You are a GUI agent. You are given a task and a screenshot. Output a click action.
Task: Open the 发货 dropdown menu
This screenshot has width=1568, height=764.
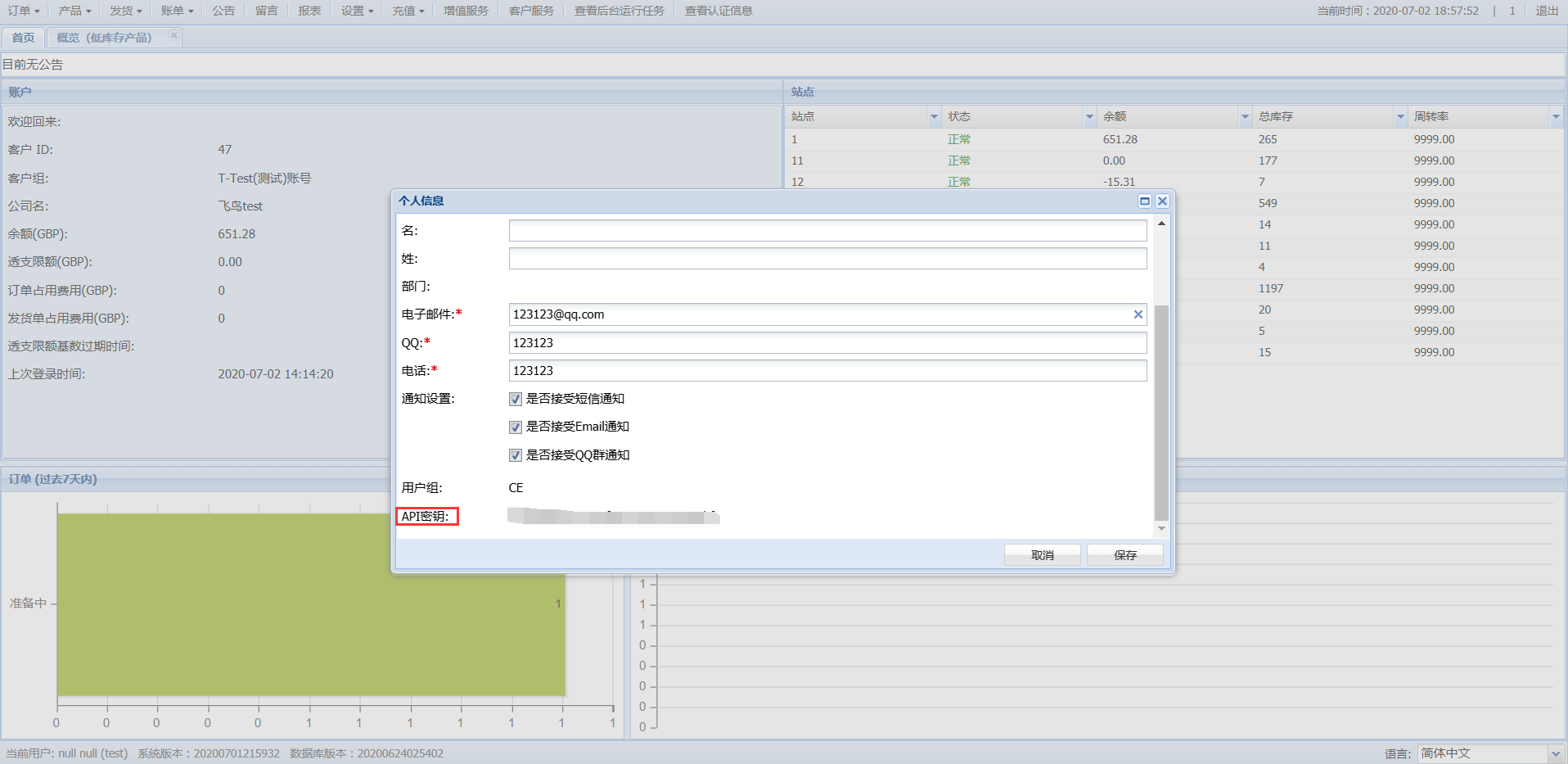[125, 11]
